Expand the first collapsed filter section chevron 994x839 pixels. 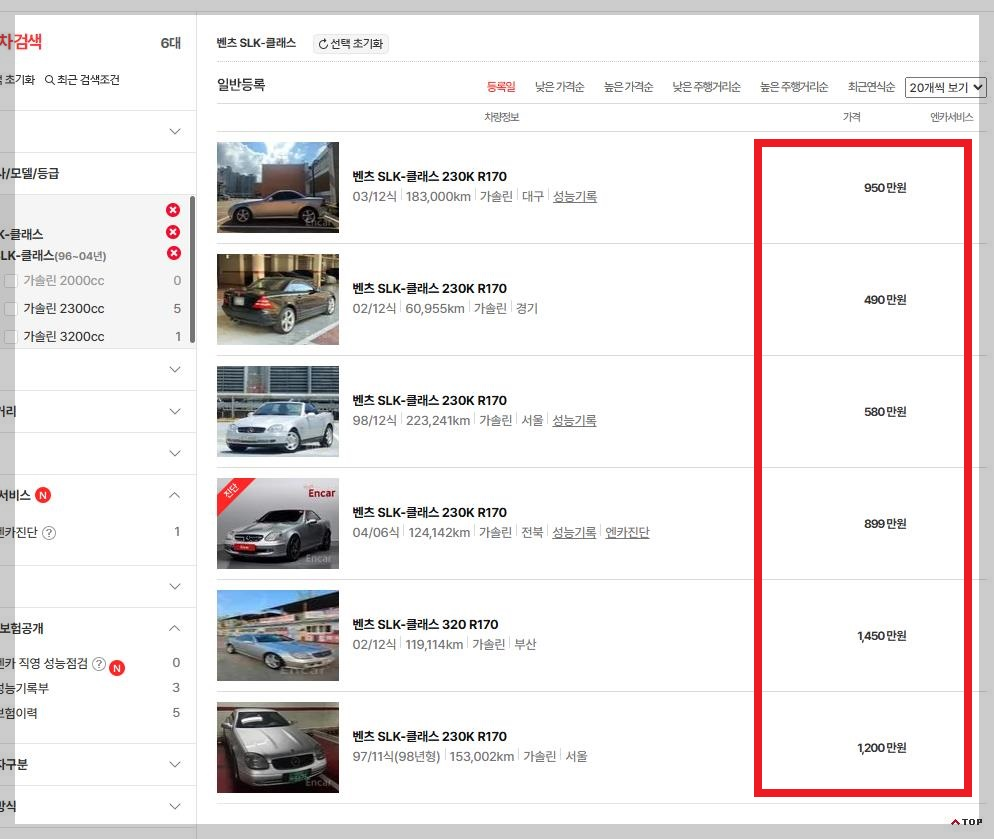[x=175, y=131]
